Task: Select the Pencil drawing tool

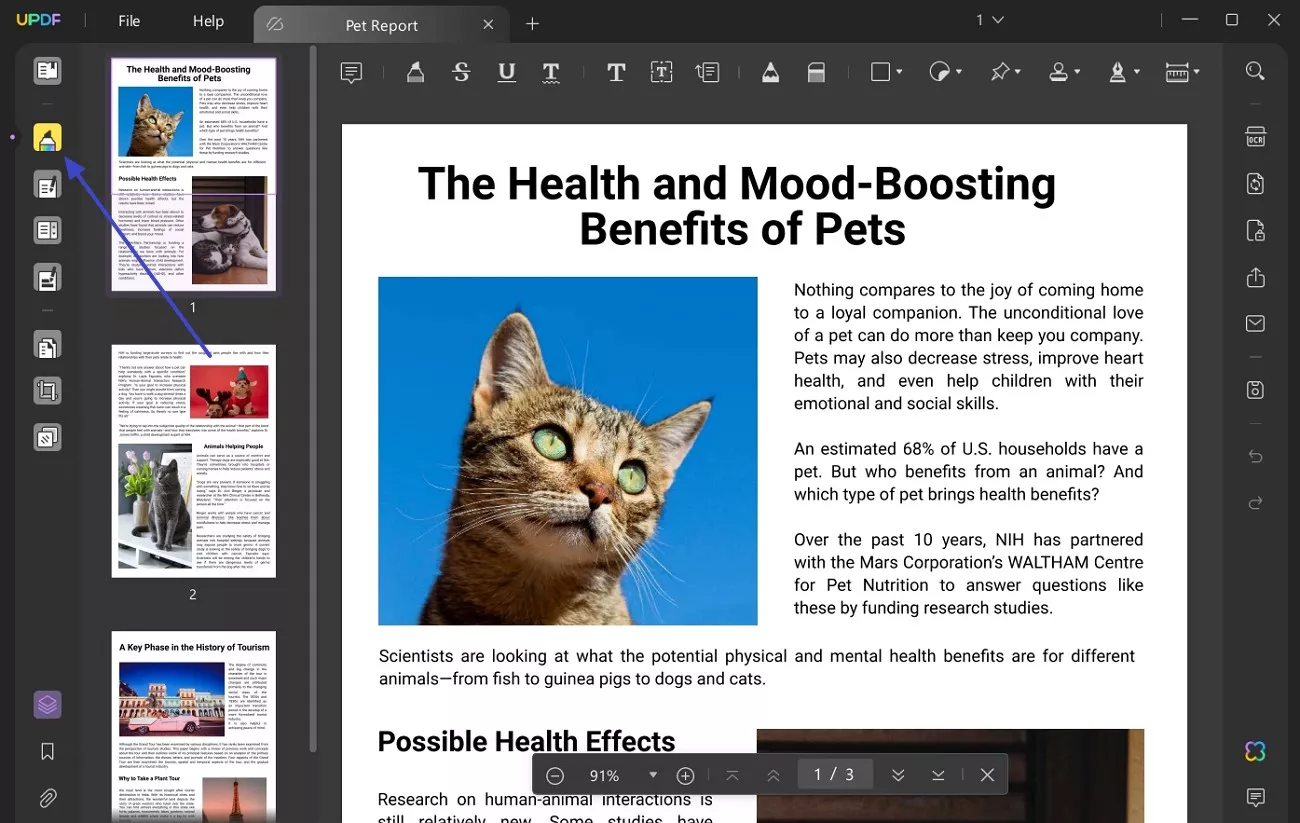Action: click(x=770, y=72)
